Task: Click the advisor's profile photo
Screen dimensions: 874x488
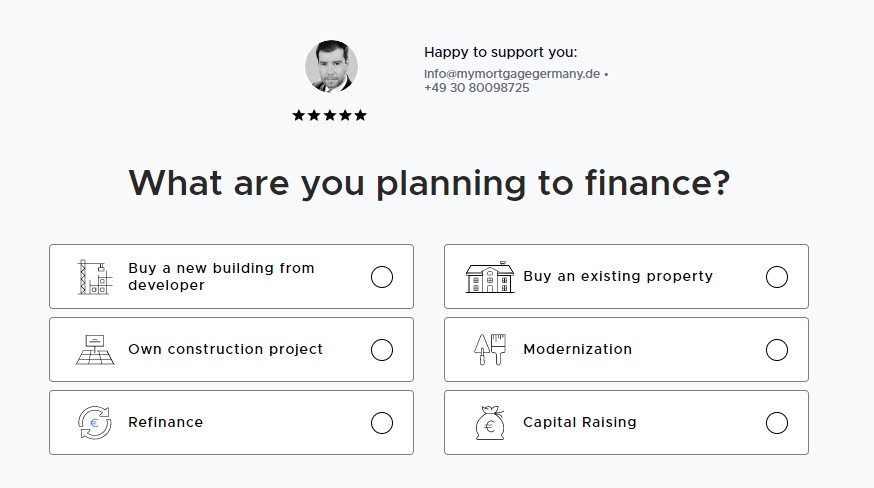Action: point(331,66)
